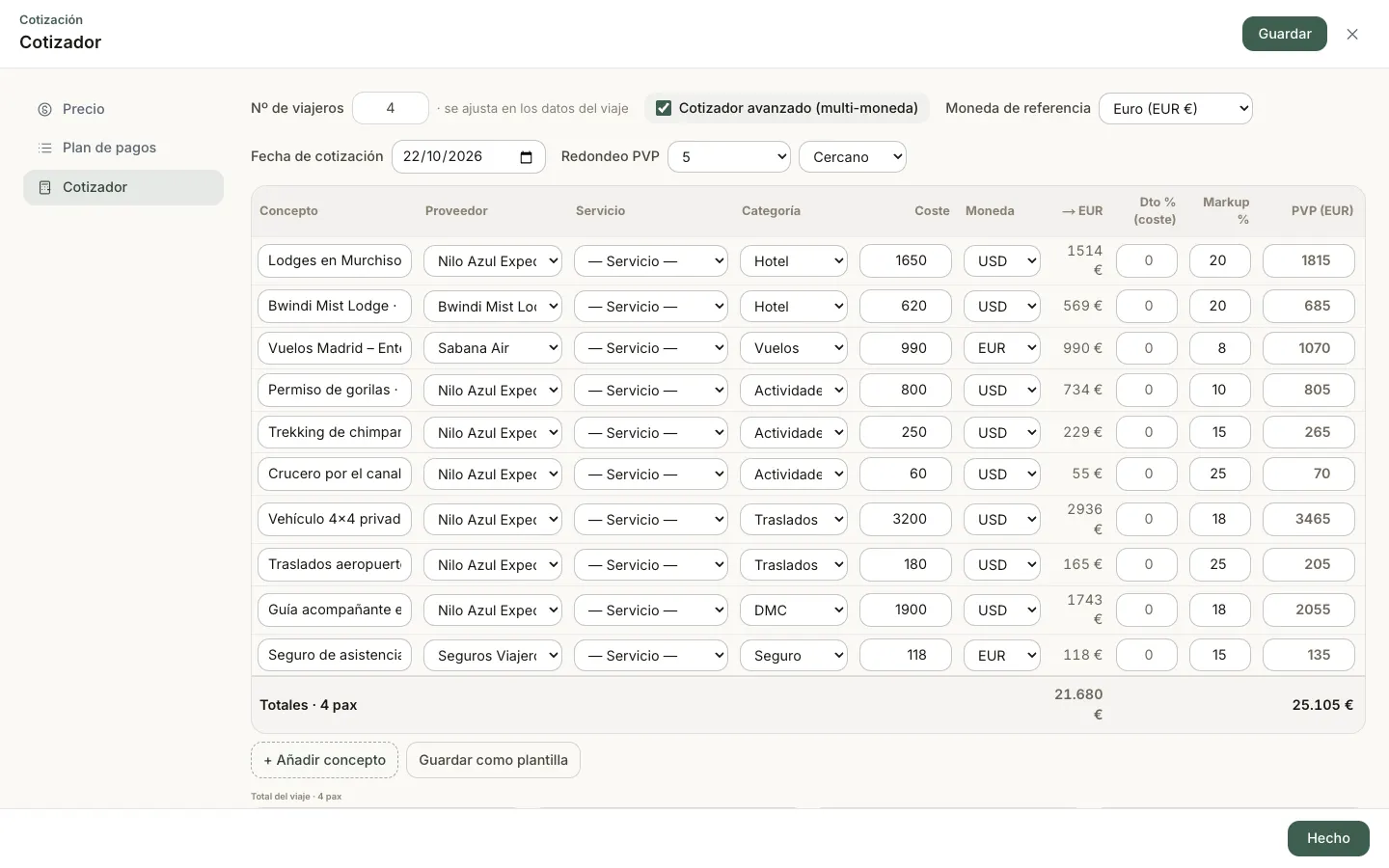Click the converted value 990 €
The image size is (1389, 868).
click(x=1082, y=348)
